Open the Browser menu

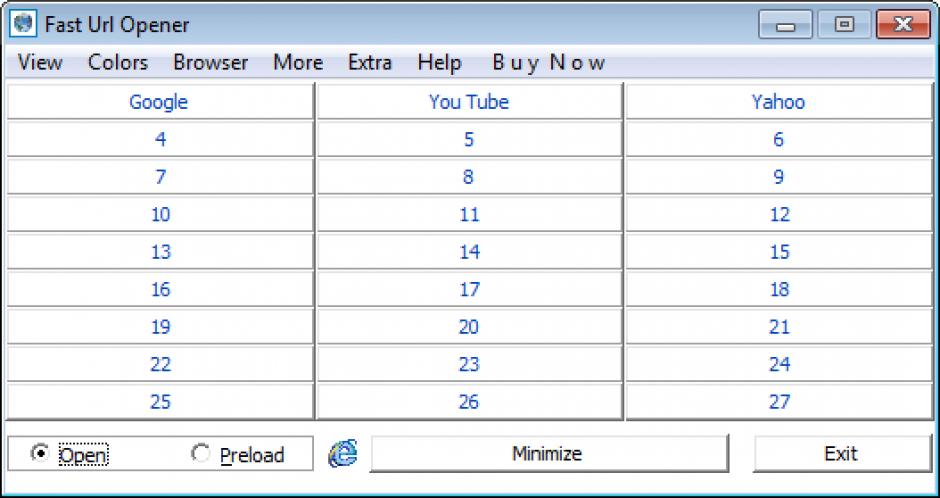(x=210, y=62)
